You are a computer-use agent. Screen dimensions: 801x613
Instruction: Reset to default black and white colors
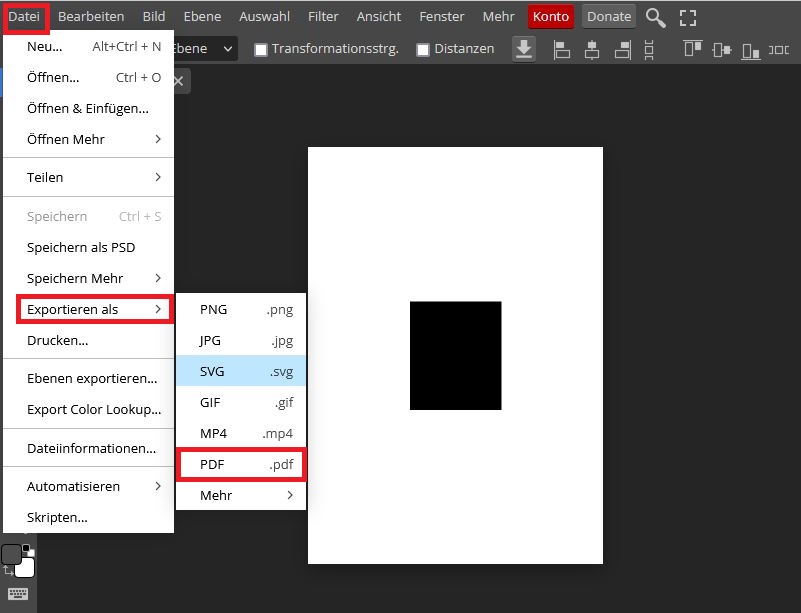click(27, 549)
